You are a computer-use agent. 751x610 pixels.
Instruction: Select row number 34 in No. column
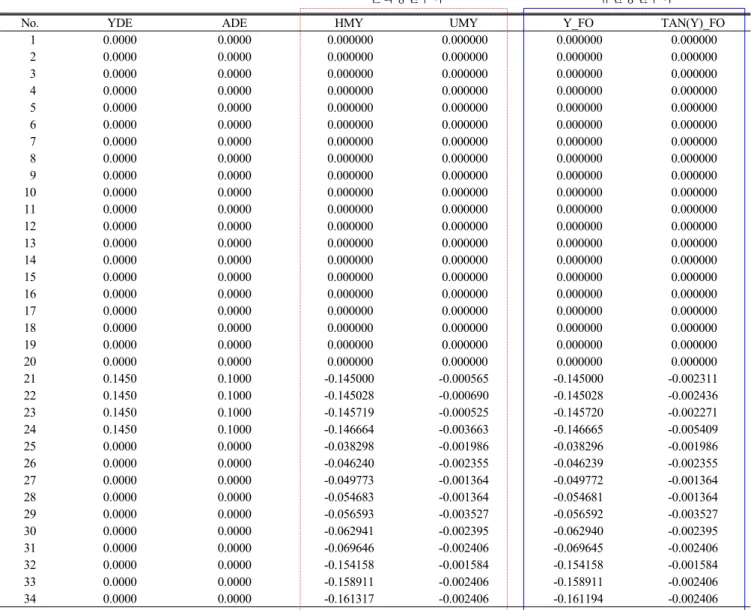tap(30, 599)
